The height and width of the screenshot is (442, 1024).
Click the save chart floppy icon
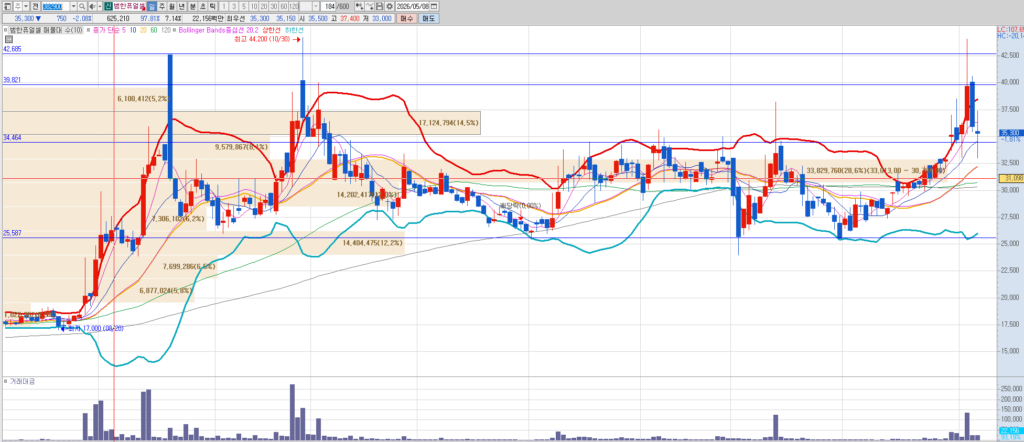point(379,7)
